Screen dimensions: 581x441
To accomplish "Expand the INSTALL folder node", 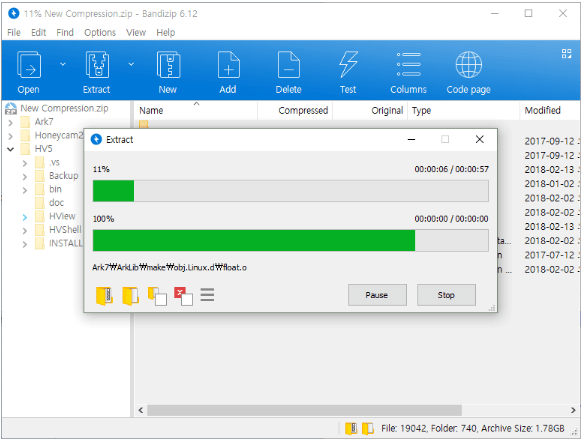I will point(24,244).
